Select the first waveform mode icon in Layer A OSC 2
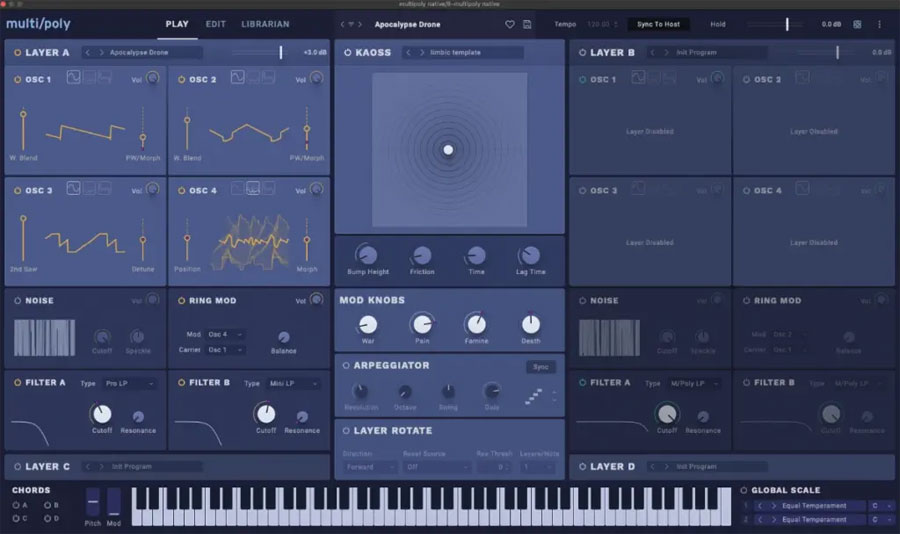This screenshot has width=900, height=534. click(x=237, y=76)
